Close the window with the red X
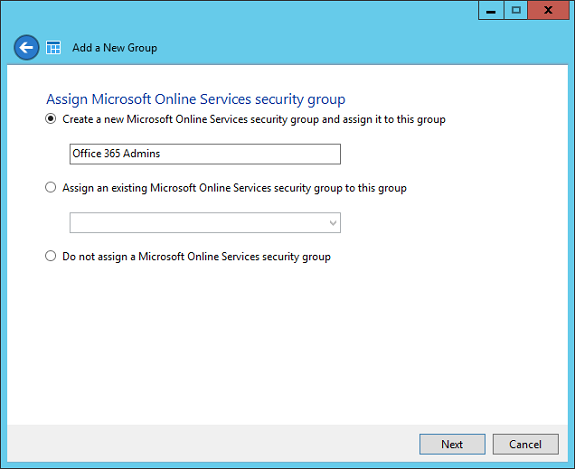Viewport: 575px width, 469px height. [549, 10]
